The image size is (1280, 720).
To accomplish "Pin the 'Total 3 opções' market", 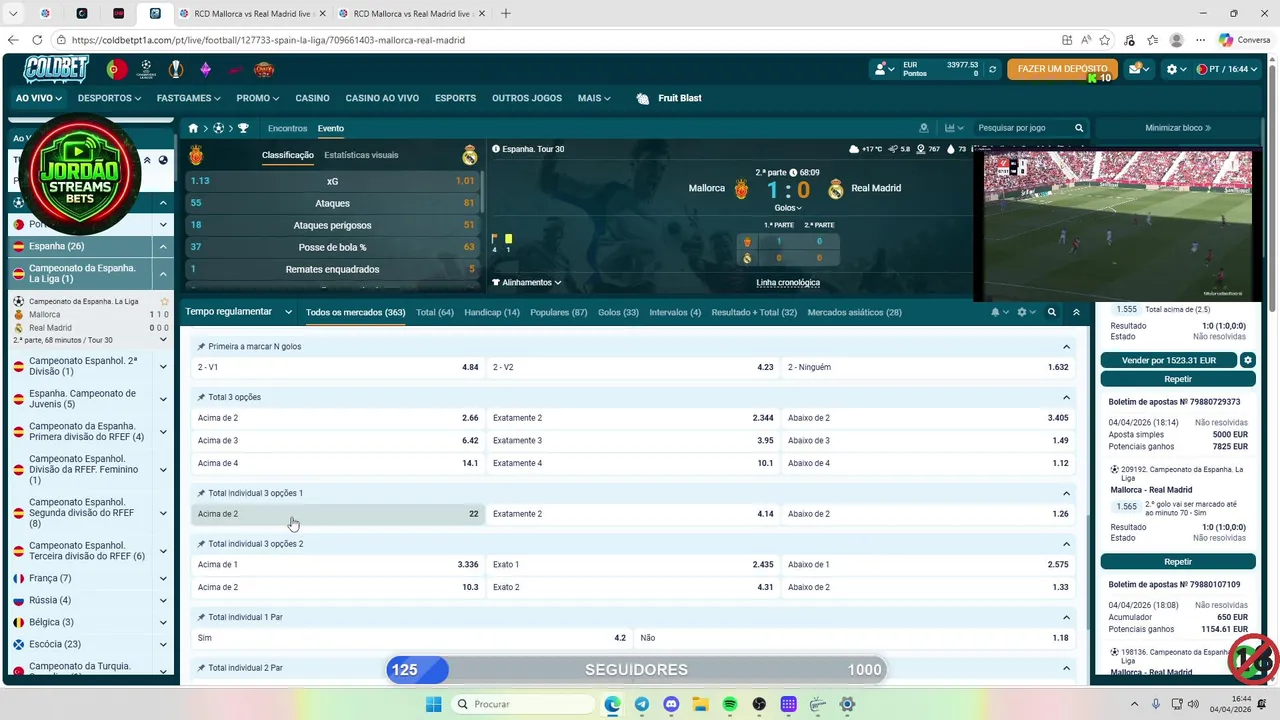I will click(x=201, y=397).
